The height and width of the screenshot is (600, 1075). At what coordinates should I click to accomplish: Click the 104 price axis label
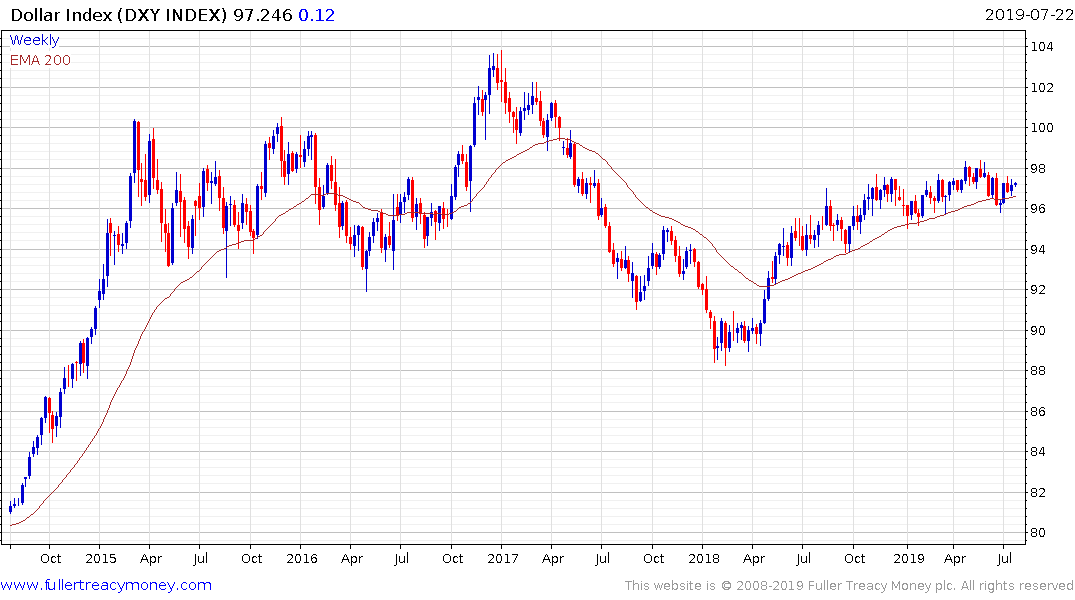1042,47
